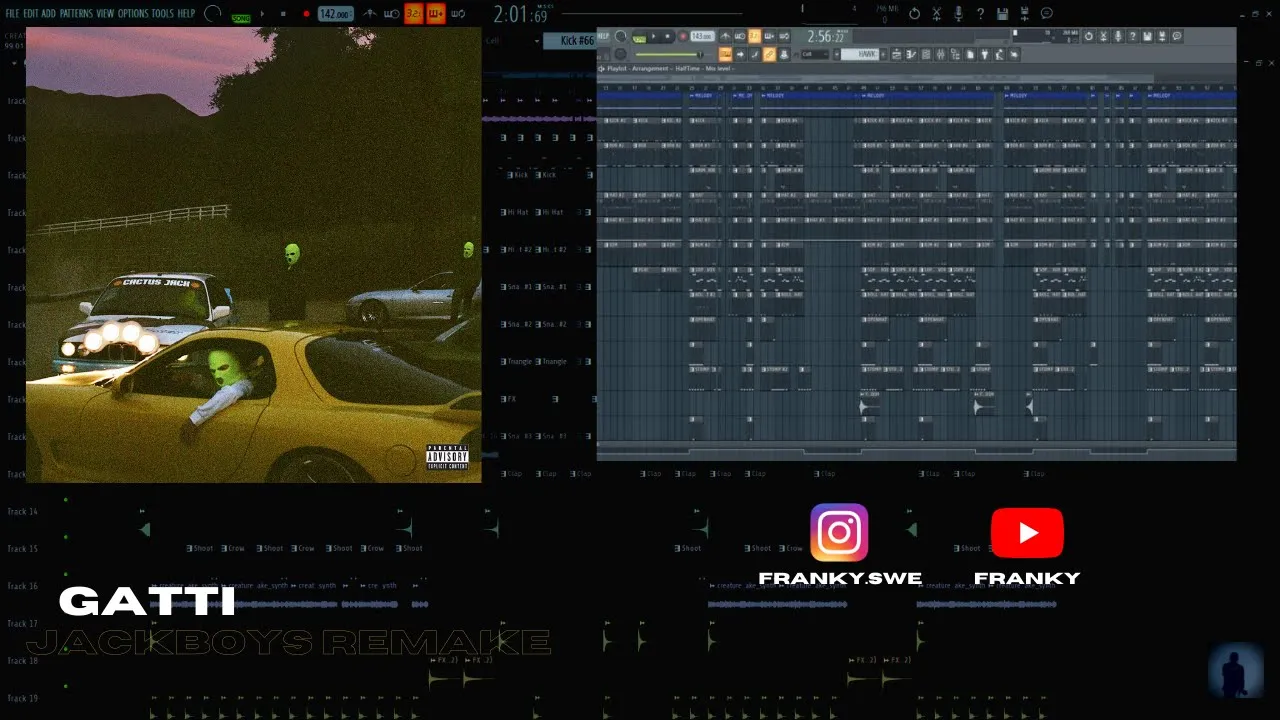Click the 143 tempo field in inset window
Screen dimensions: 1280x720
pyautogui.click(x=702, y=36)
